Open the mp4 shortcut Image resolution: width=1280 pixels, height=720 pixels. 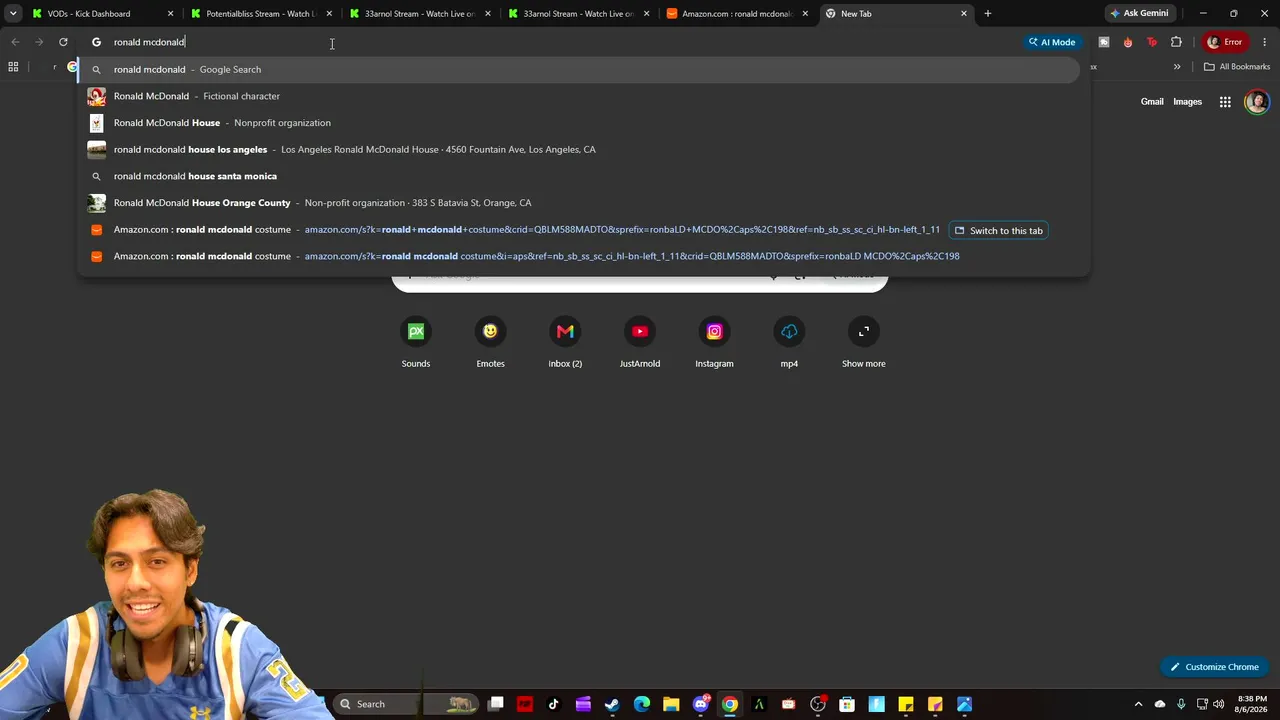(789, 342)
